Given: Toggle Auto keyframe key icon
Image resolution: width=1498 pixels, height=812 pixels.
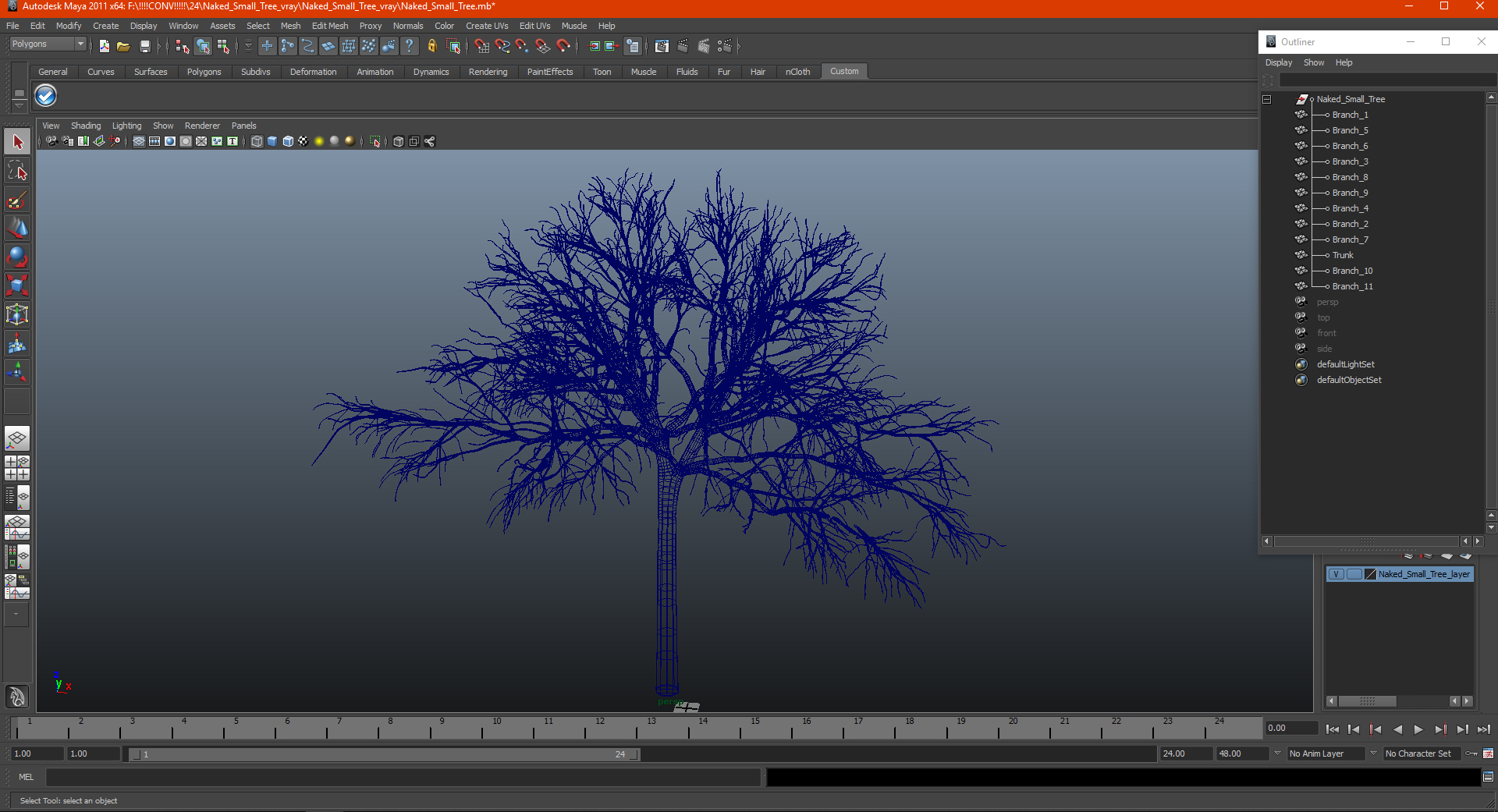Looking at the screenshot, I should point(1472,753).
